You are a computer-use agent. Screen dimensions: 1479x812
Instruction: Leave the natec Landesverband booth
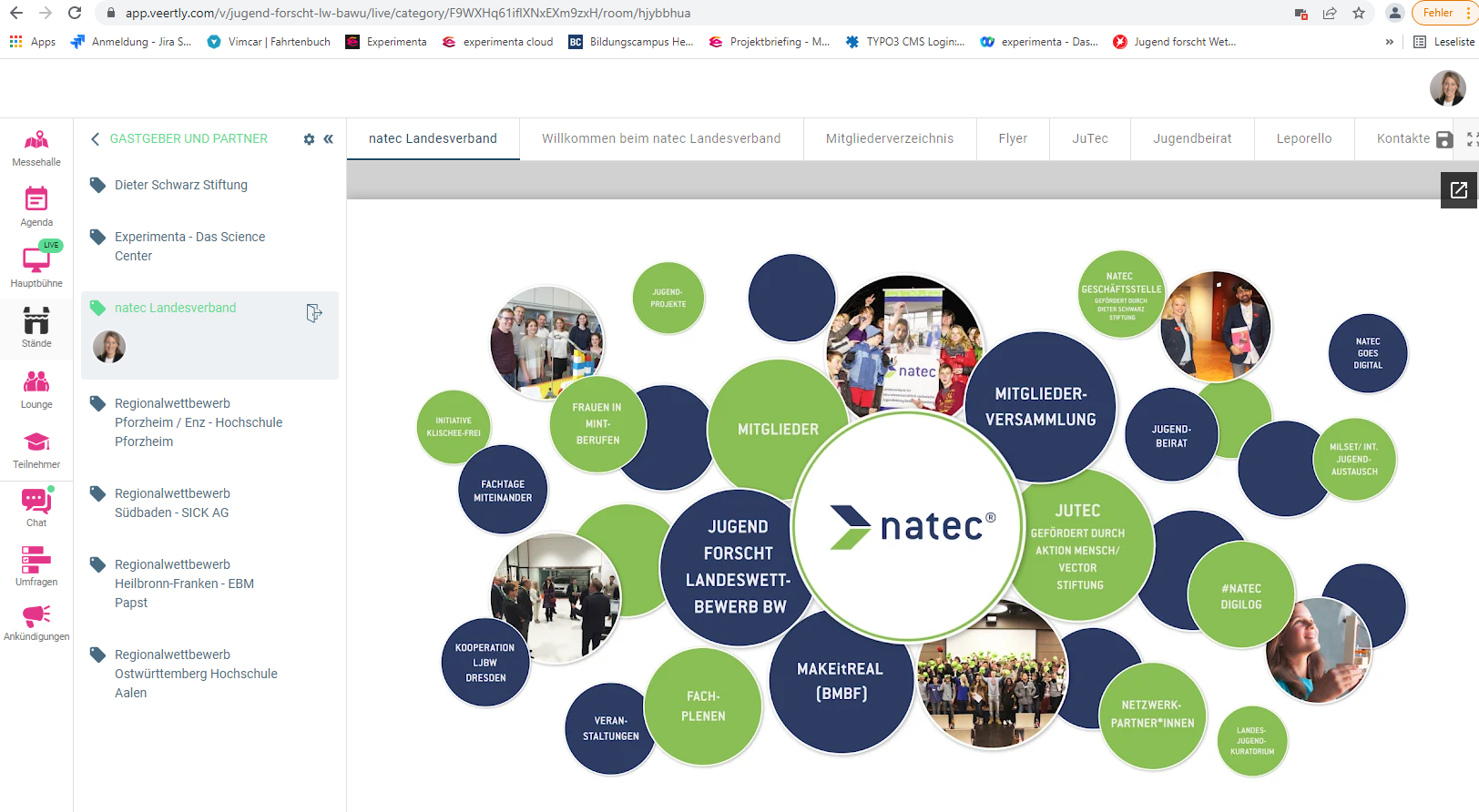314,313
